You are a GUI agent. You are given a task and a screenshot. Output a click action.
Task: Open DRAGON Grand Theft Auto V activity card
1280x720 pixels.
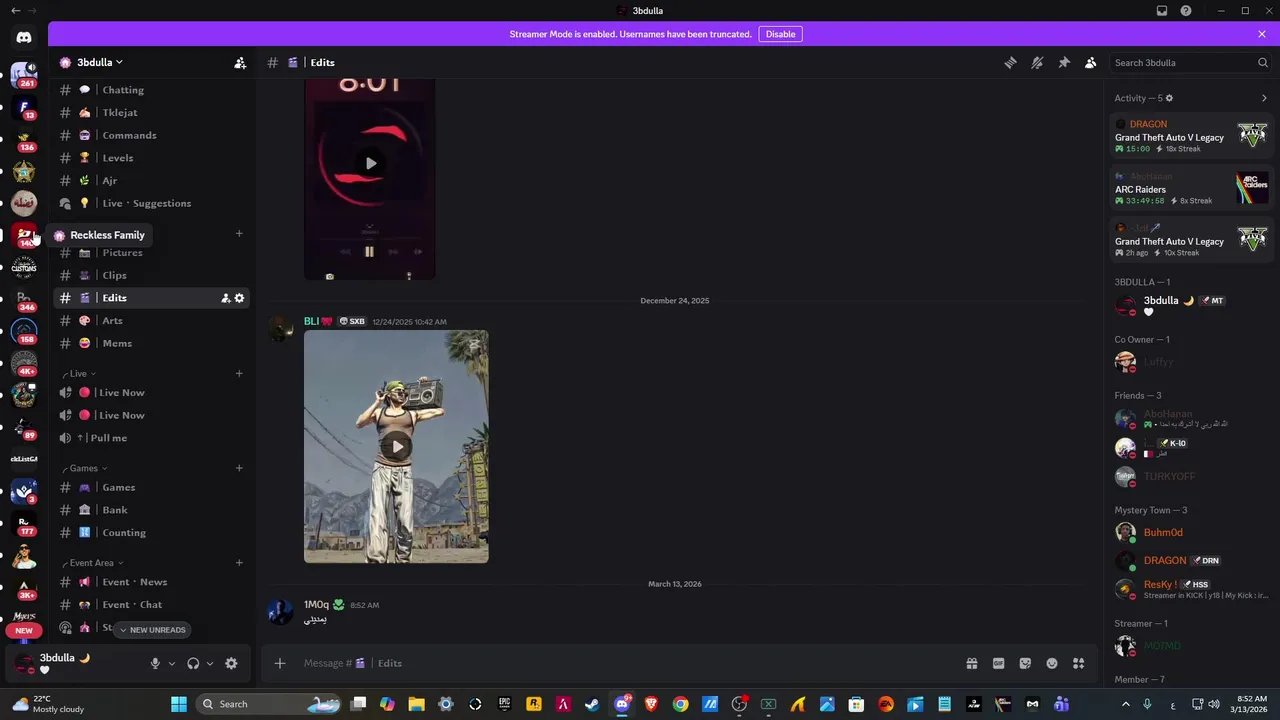click(x=1191, y=137)
